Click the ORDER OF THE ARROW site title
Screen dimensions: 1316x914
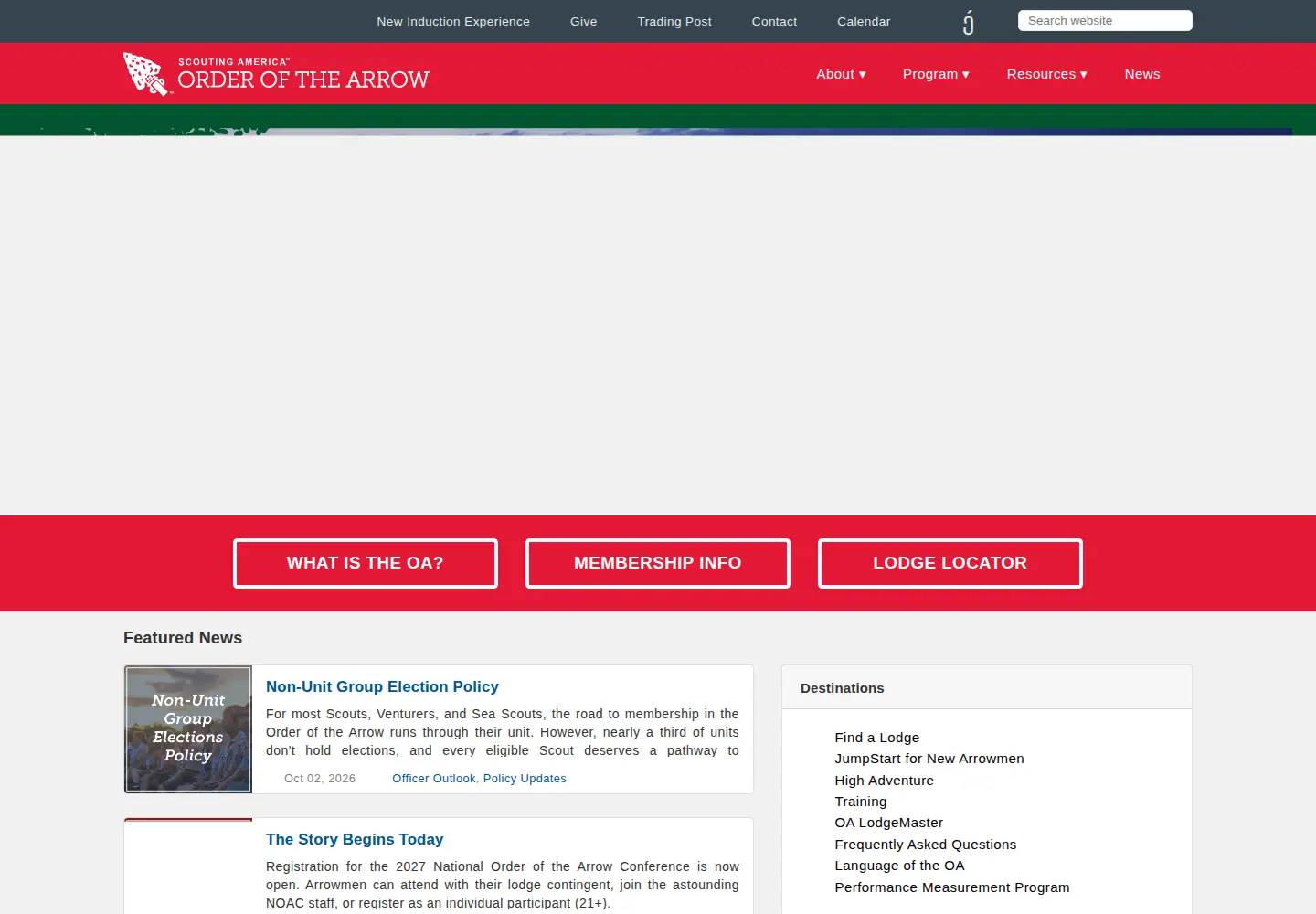point(303,80)
